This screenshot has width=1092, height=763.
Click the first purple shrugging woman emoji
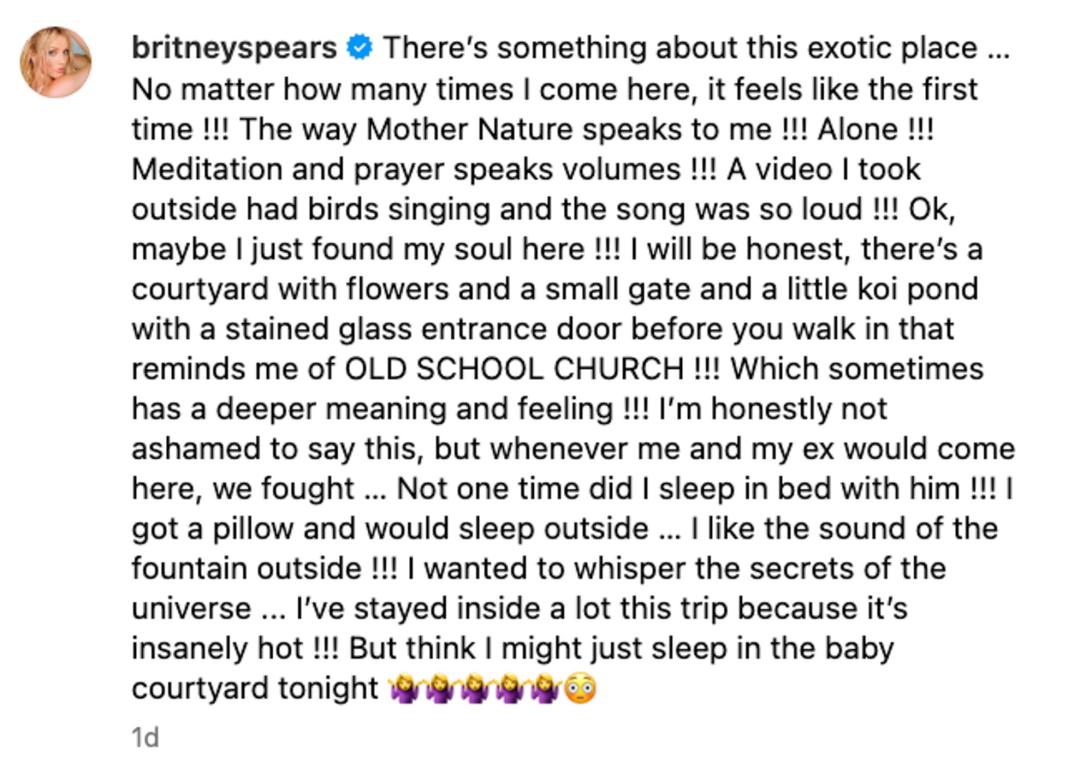click(405, 689)
